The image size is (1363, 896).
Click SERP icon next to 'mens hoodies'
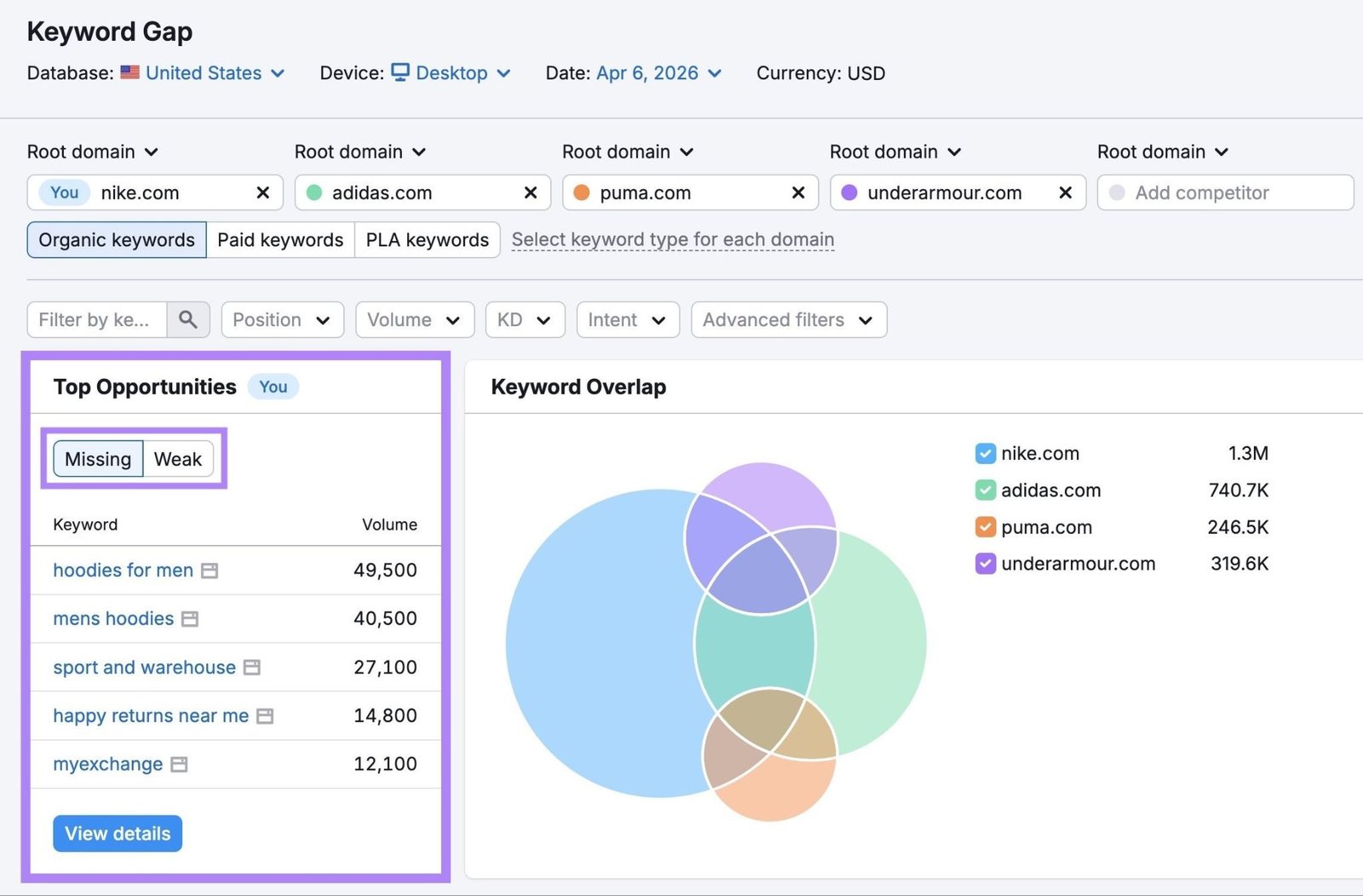click(x=190, y=619)
